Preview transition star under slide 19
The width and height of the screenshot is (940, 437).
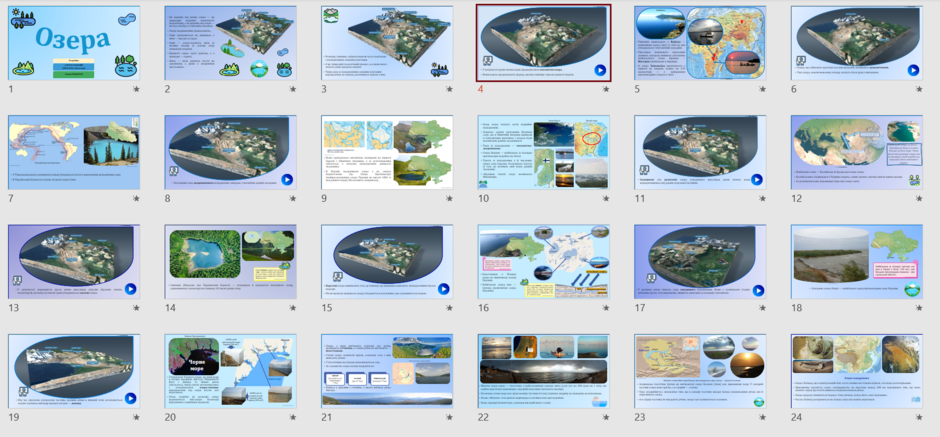pyautogui.click(x=136, y=417)
